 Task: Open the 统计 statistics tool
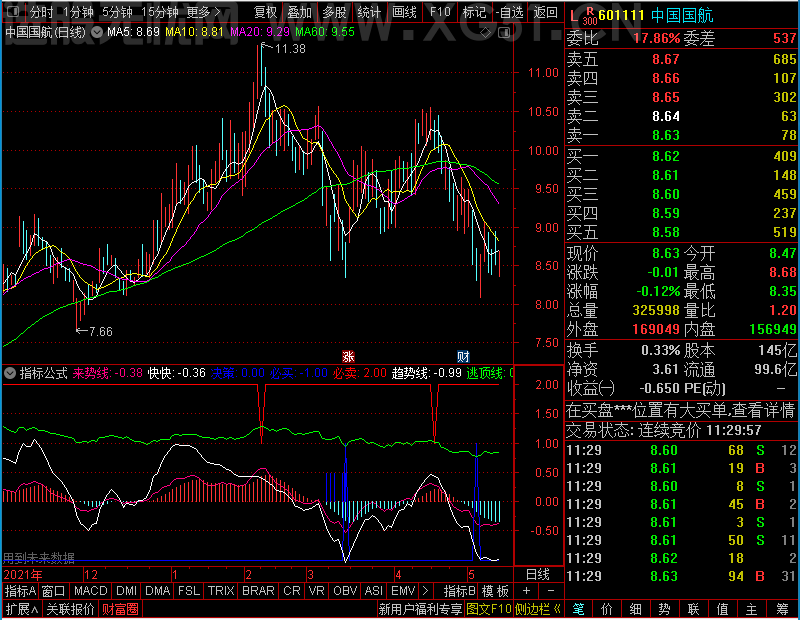[369, 12]
